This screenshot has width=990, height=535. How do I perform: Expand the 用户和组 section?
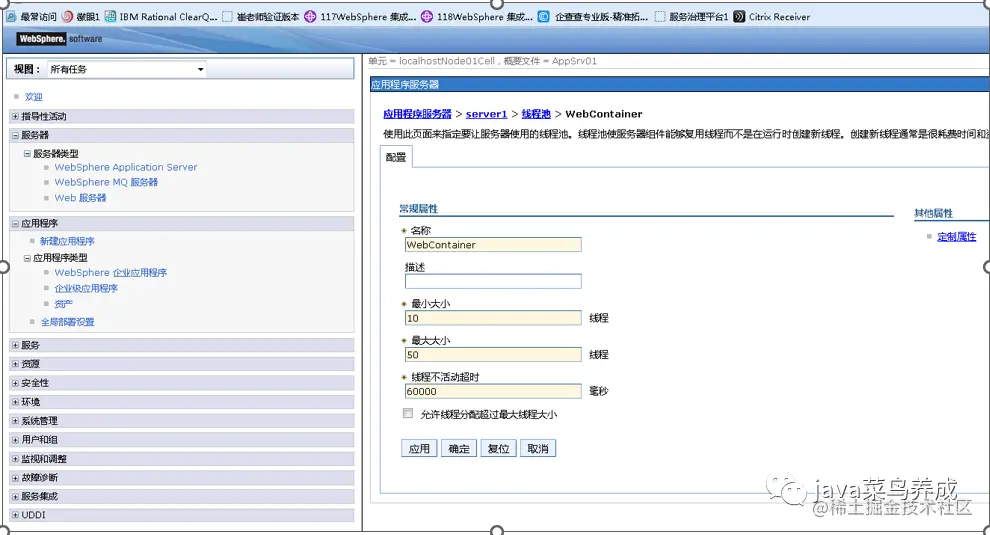pos(16,440)
